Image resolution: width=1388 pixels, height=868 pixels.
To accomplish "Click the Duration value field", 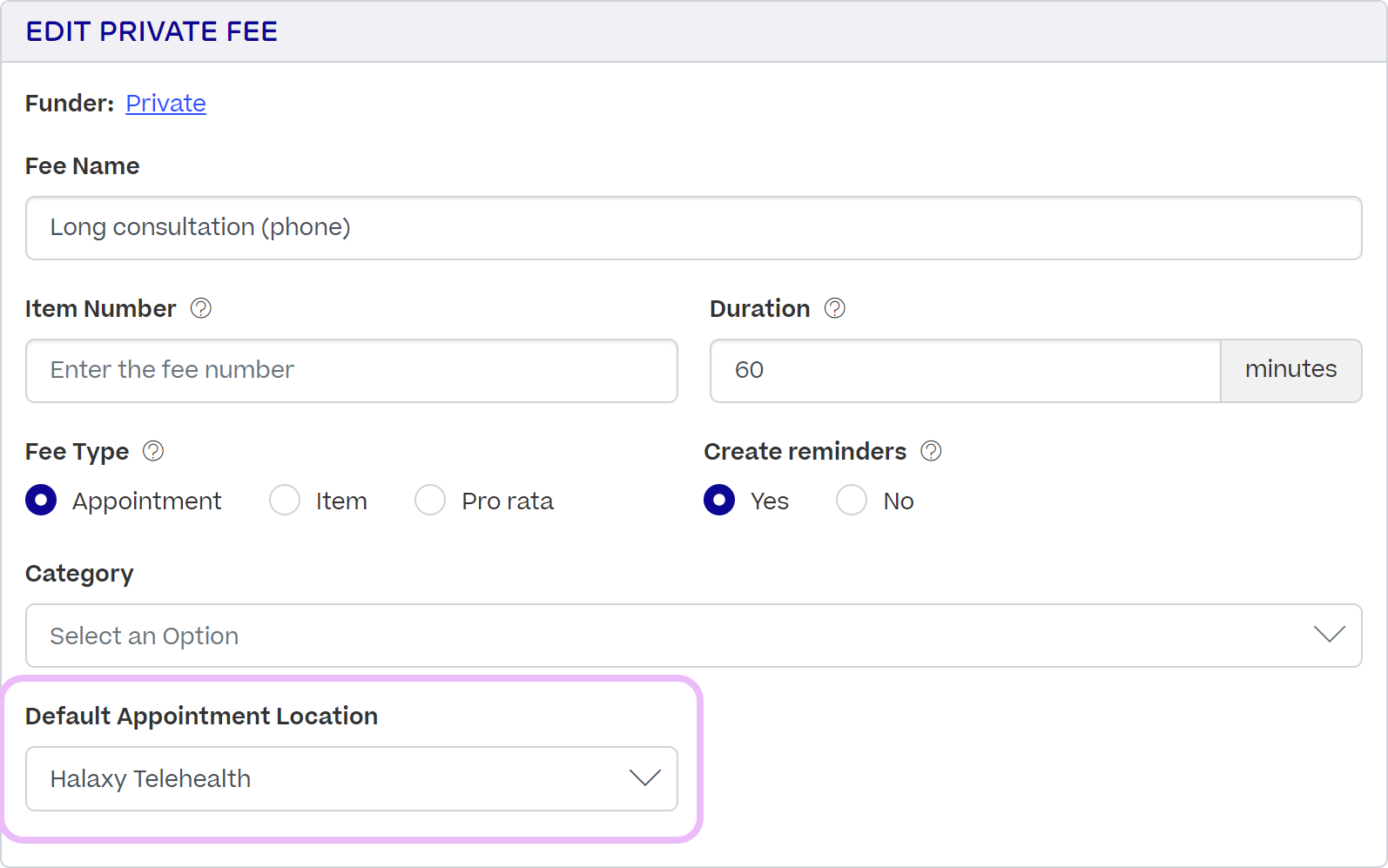I will pyautogui.click(x=965, y=371).
